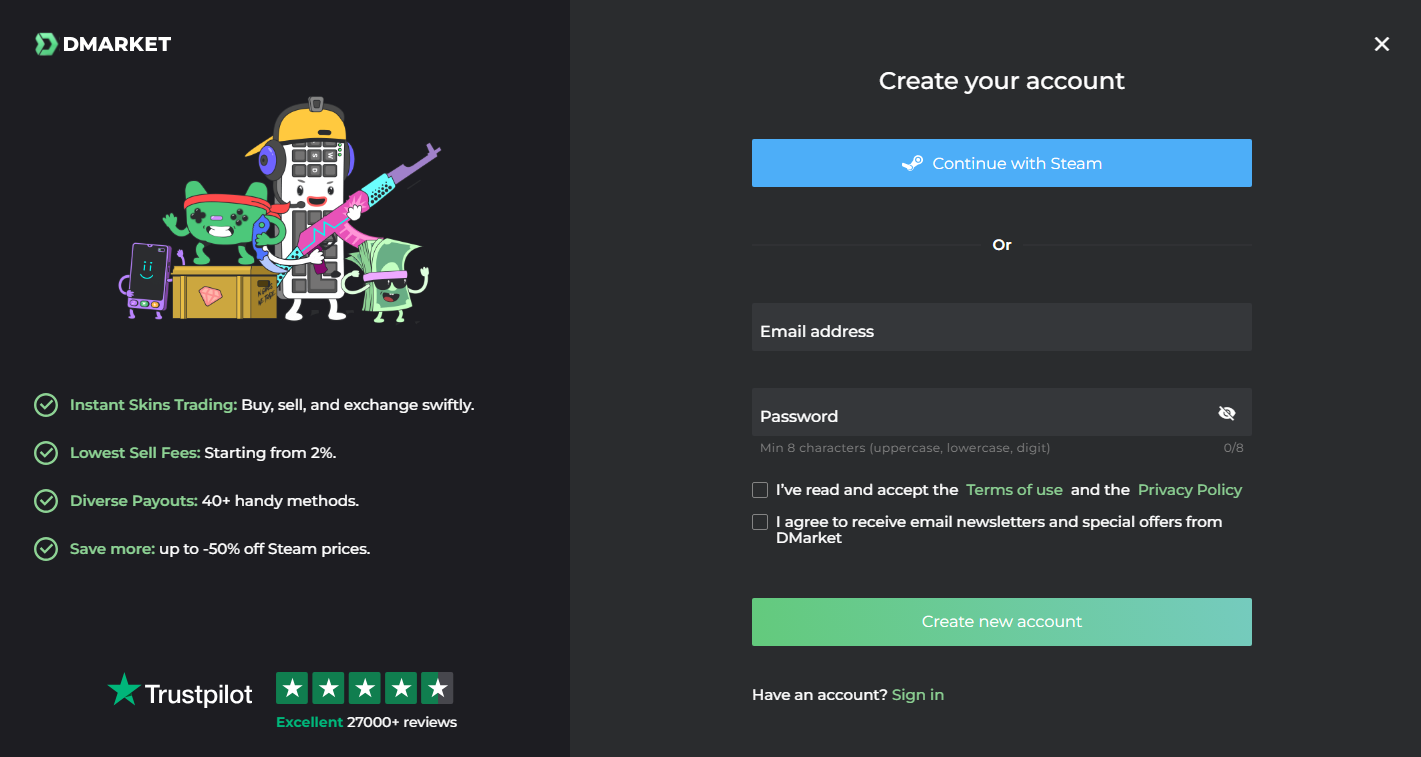Open the Terms of use link
The image size is (1421, 757).
(1014, 490)
